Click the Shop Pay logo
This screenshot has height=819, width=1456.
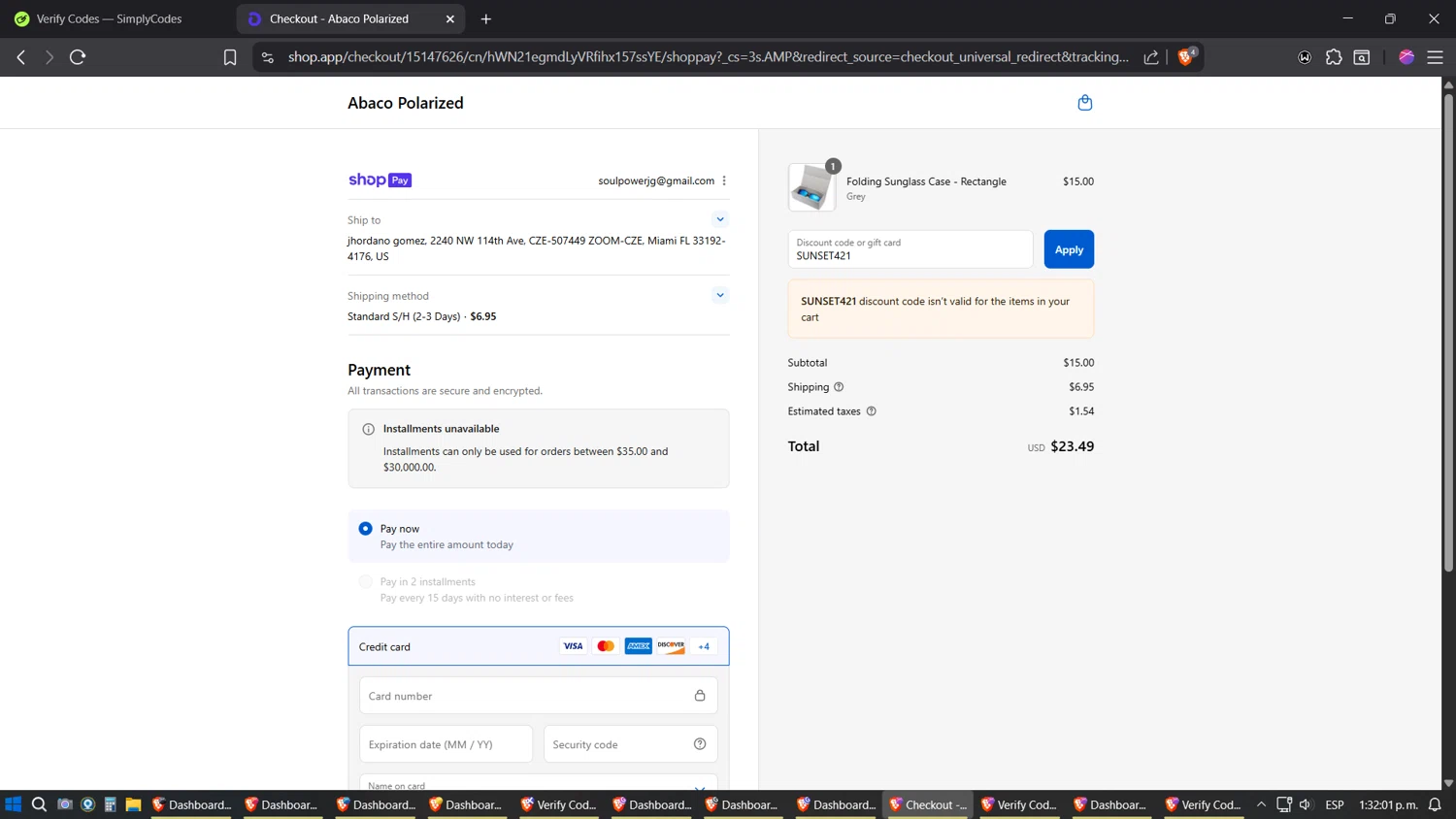tap(380, 180)
